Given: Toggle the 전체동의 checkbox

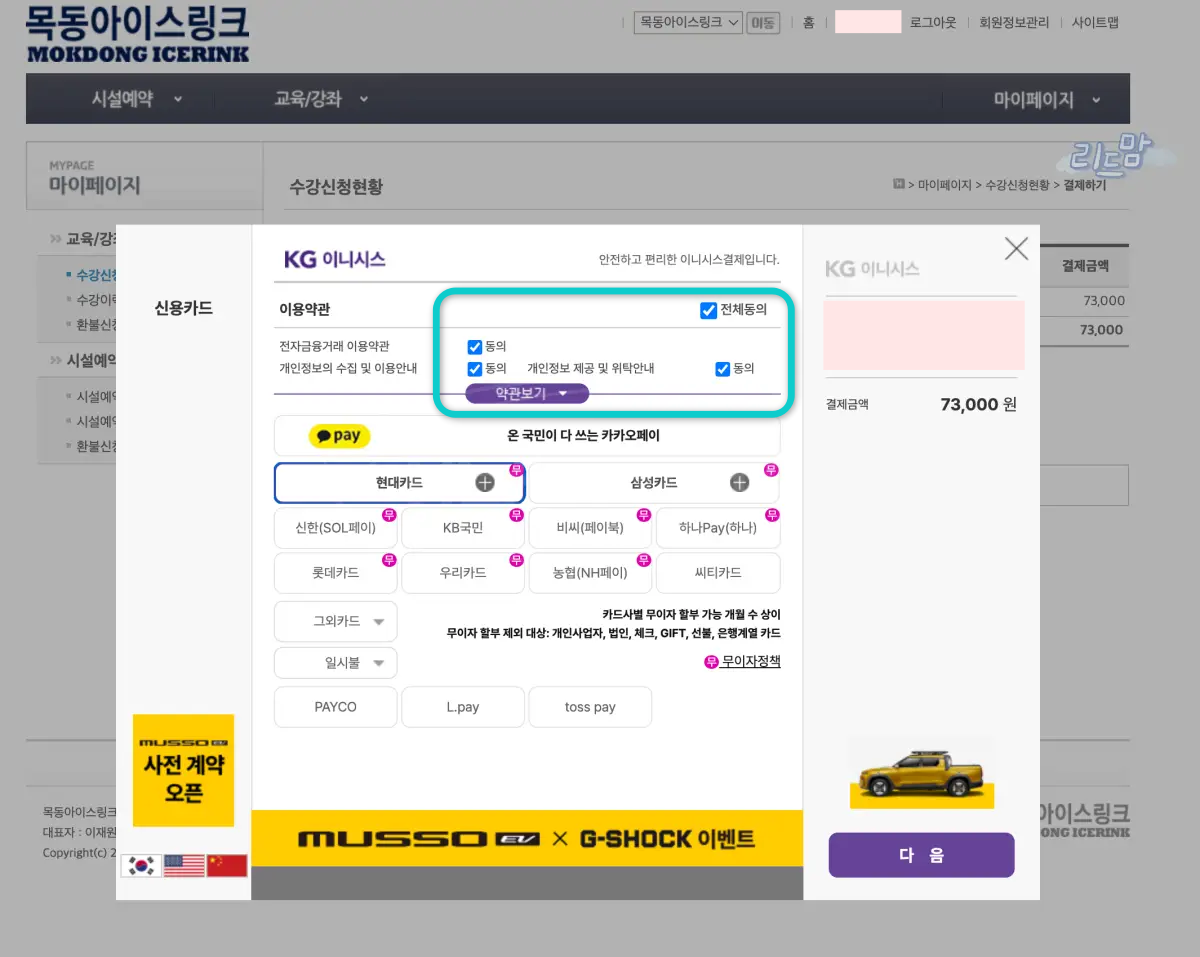Looking at the screenshot, I should tap(709, 310).
